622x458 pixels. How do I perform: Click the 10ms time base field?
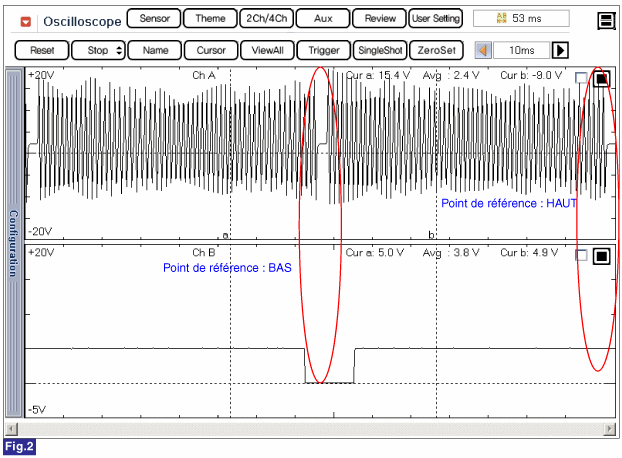(521, 50)
